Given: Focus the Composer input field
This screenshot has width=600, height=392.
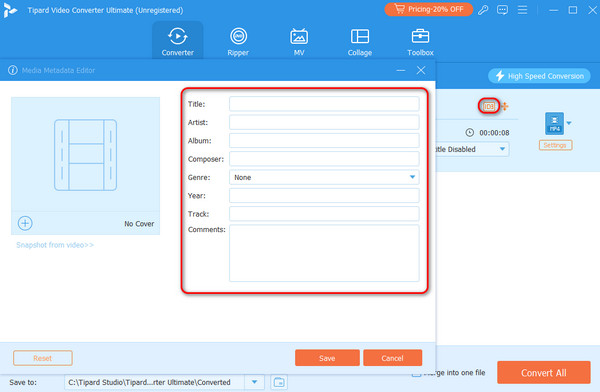Looking at the screenshot, I should 324,159.
